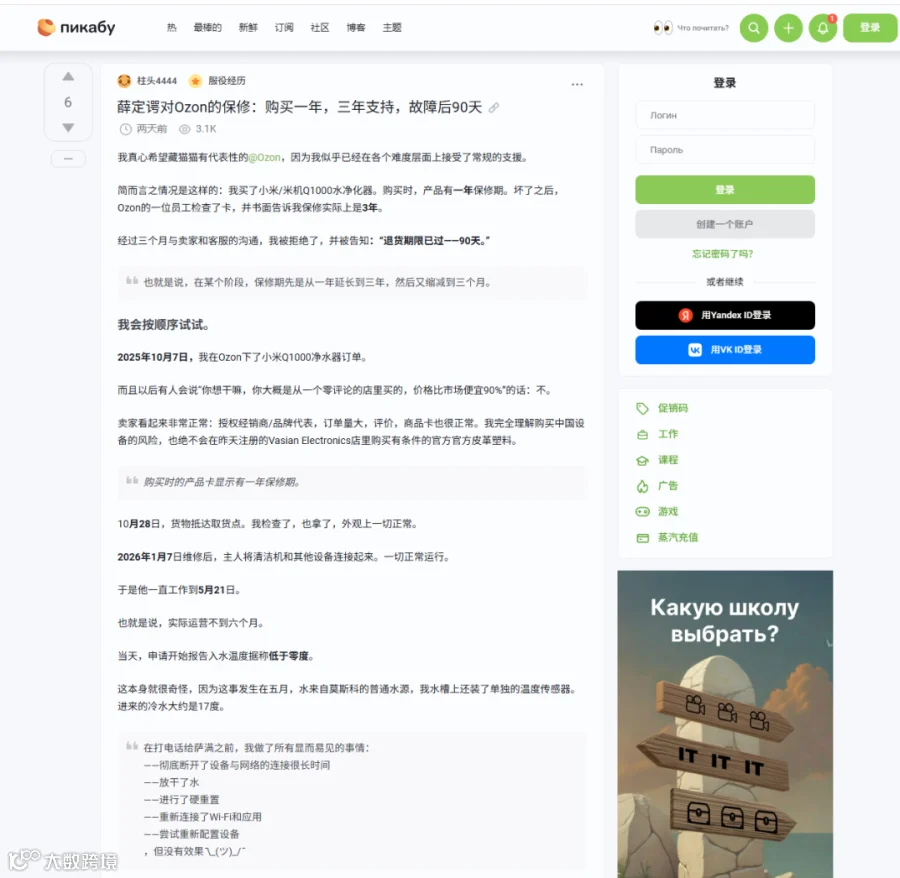The image size is (900, 878).
Task: Open the 课程 sidebar link
Action: pyautogui.click(x=668, y=460)
